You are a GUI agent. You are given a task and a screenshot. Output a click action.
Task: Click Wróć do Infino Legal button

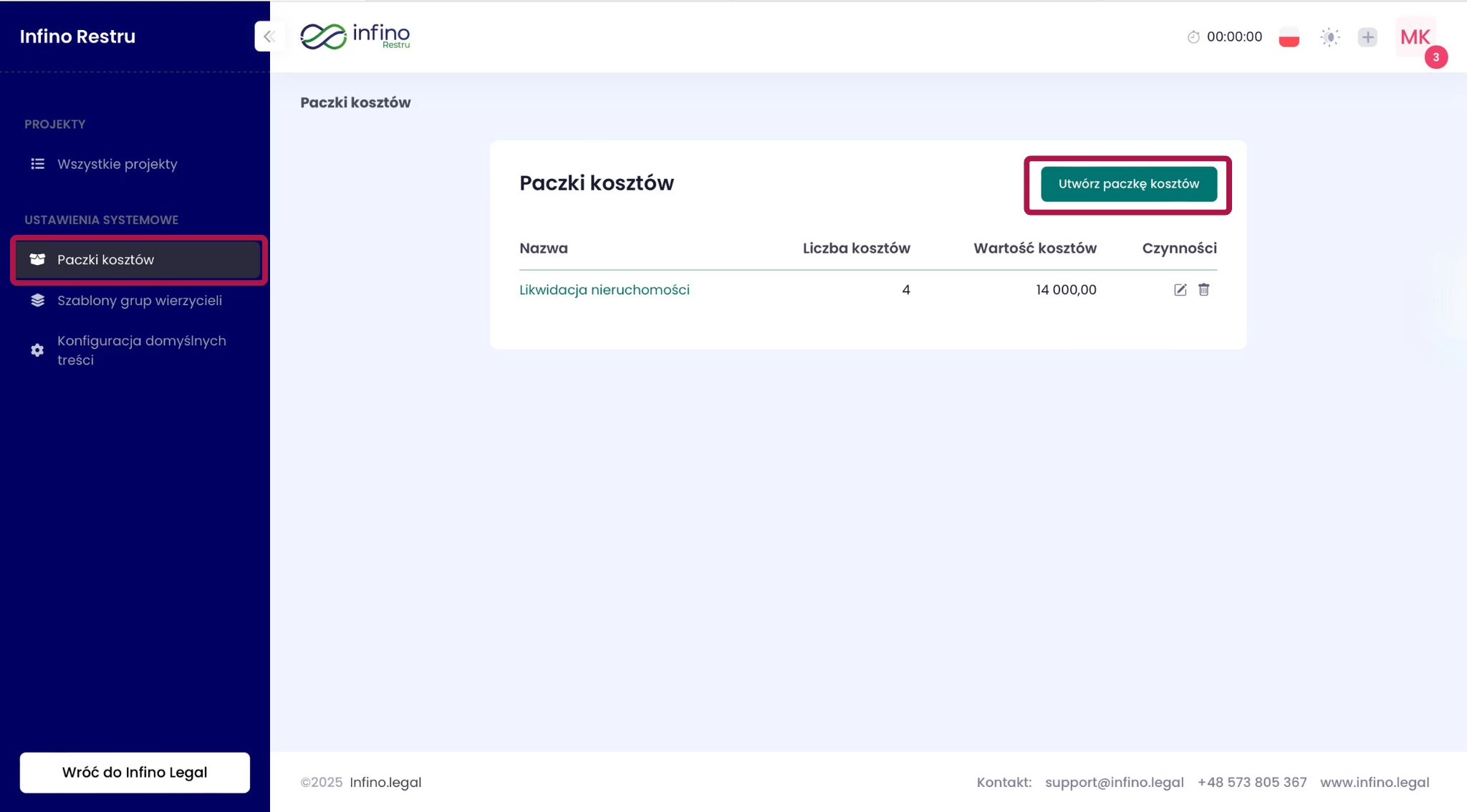(135, 772)
